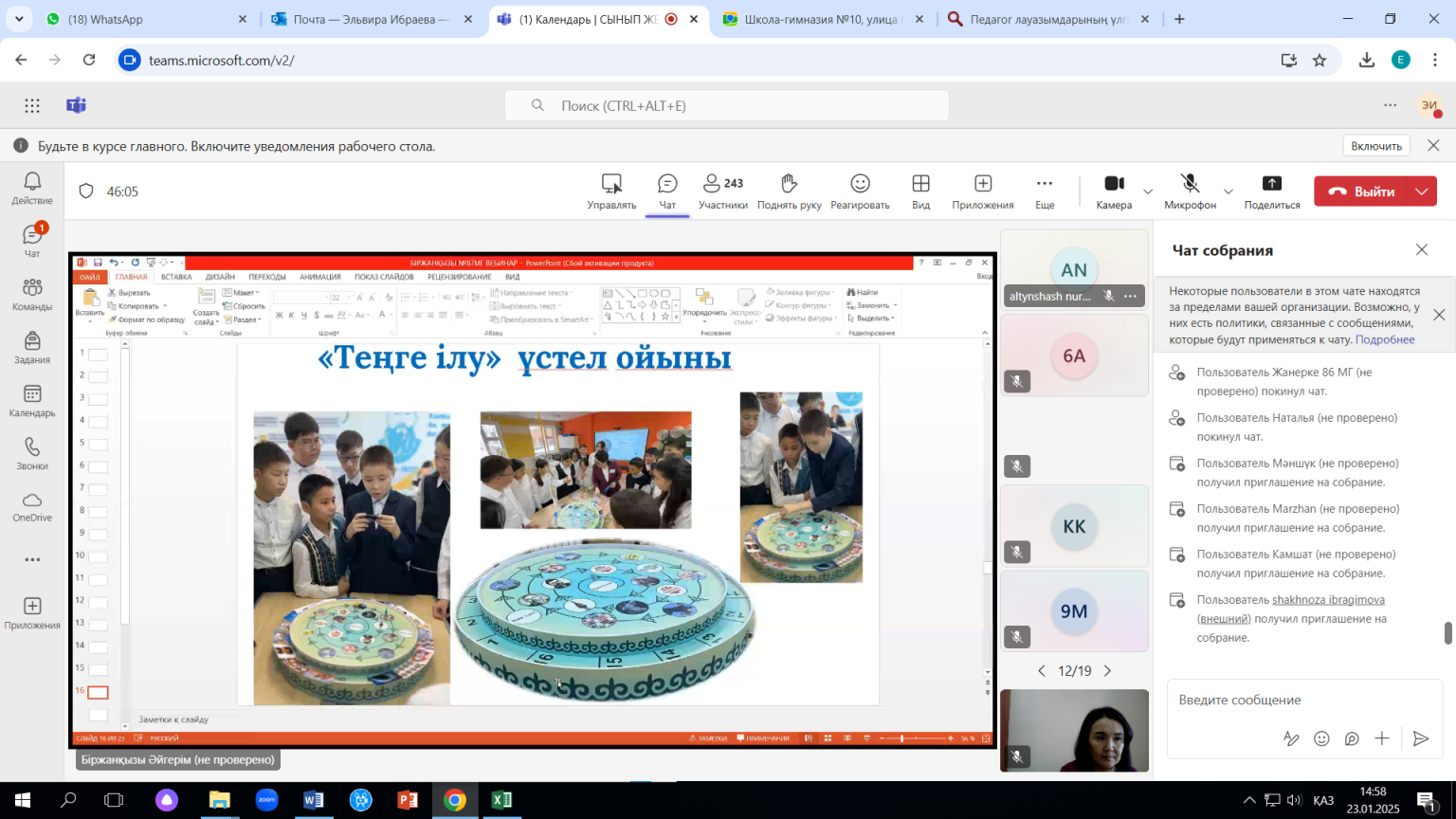Click Включить to enable notifications

[x=1375, y=146]
